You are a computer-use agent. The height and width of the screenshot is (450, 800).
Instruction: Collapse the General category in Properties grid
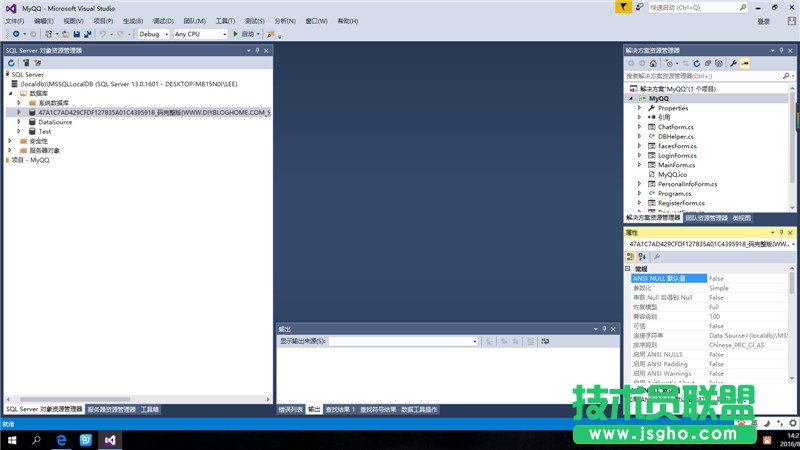click(628, 268)
